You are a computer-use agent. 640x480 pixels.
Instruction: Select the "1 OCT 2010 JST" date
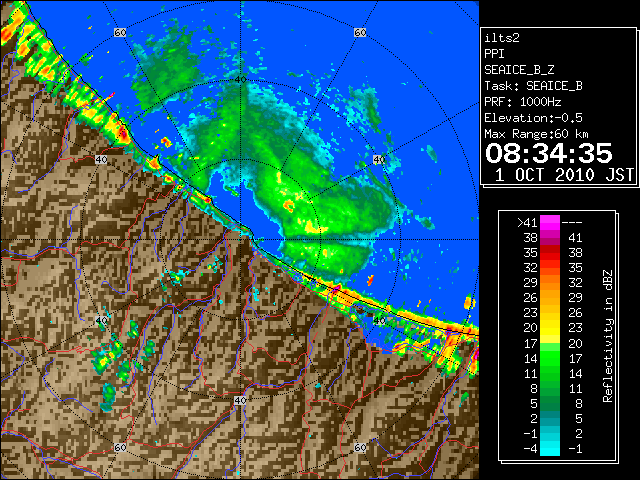point(563,176)
